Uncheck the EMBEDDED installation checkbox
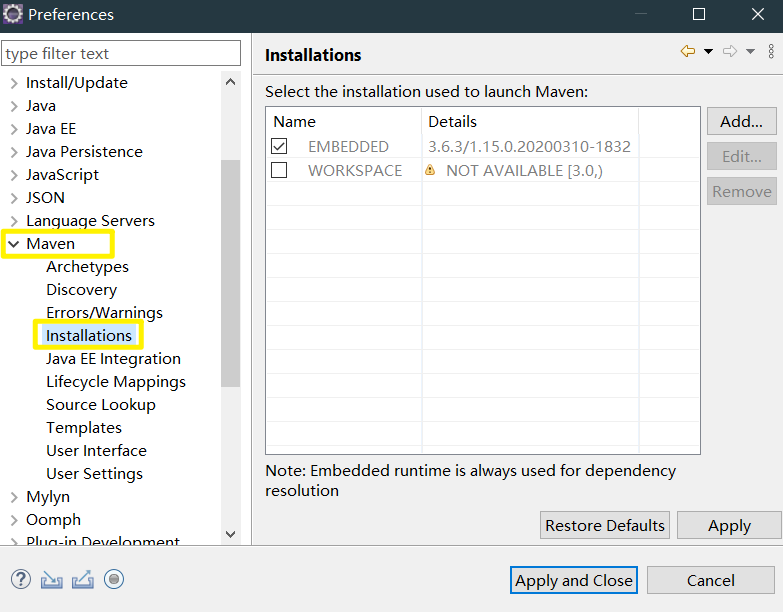Screen dimensions: 783x612 [279, 147]
